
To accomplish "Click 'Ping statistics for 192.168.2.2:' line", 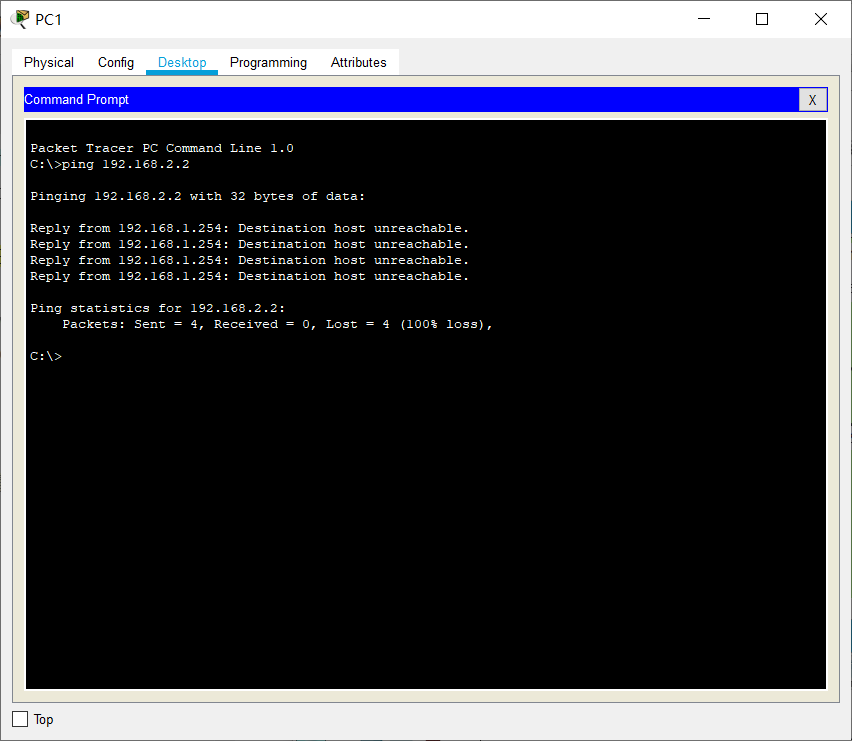I will (x=158, y=308).
